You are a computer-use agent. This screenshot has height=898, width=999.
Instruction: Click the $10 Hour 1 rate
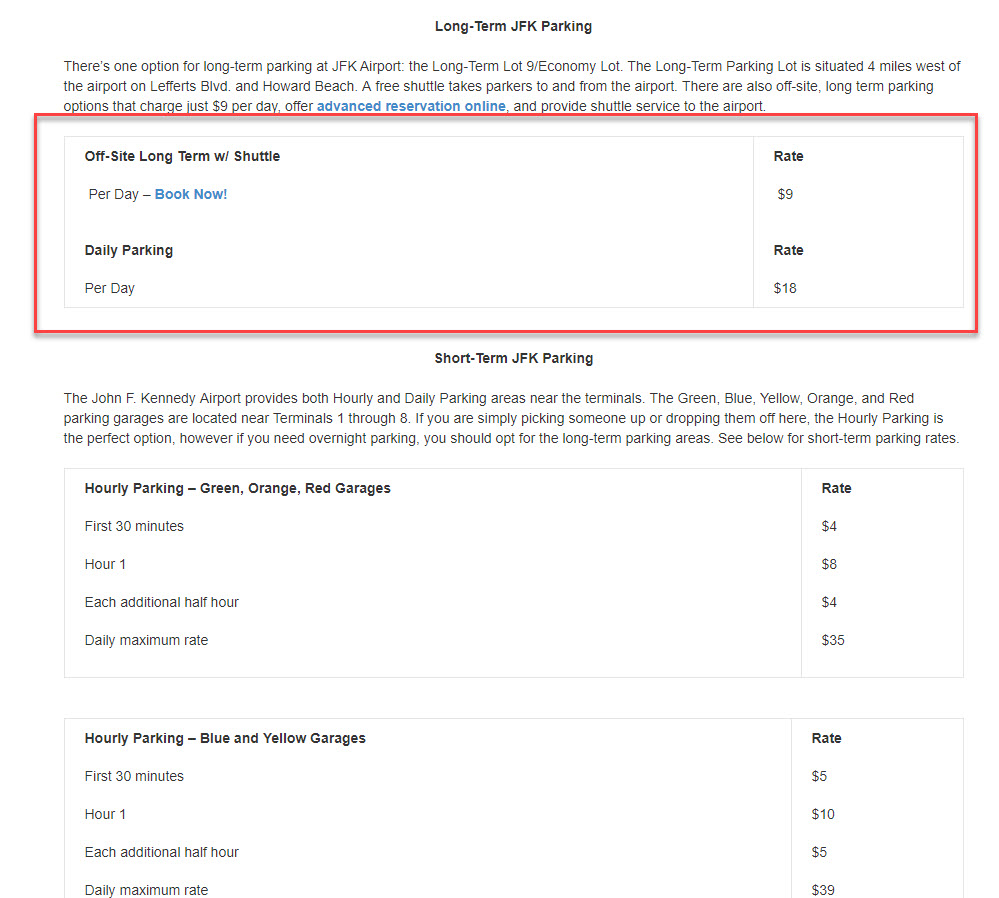[x=823, y=814]
